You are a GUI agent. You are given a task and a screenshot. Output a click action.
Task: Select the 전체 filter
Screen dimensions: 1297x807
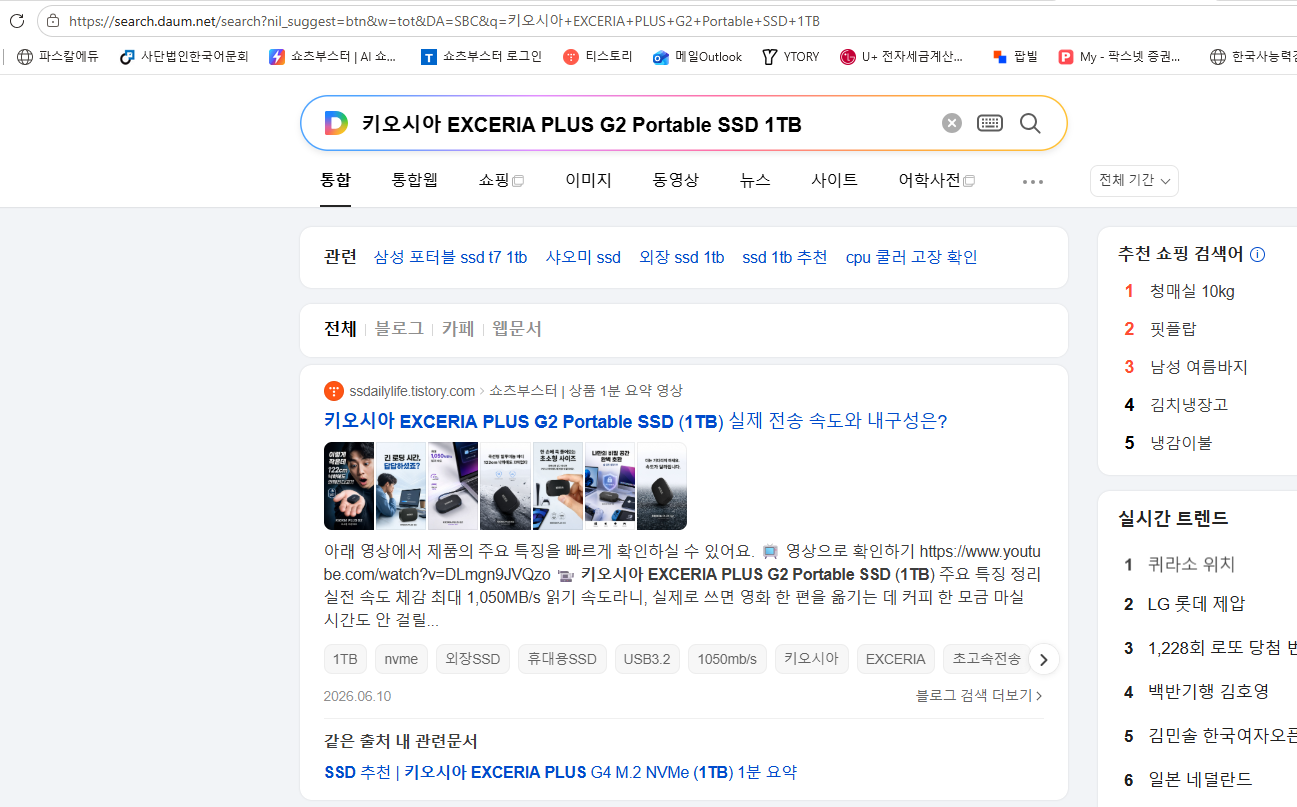click(x=340, y=329)
